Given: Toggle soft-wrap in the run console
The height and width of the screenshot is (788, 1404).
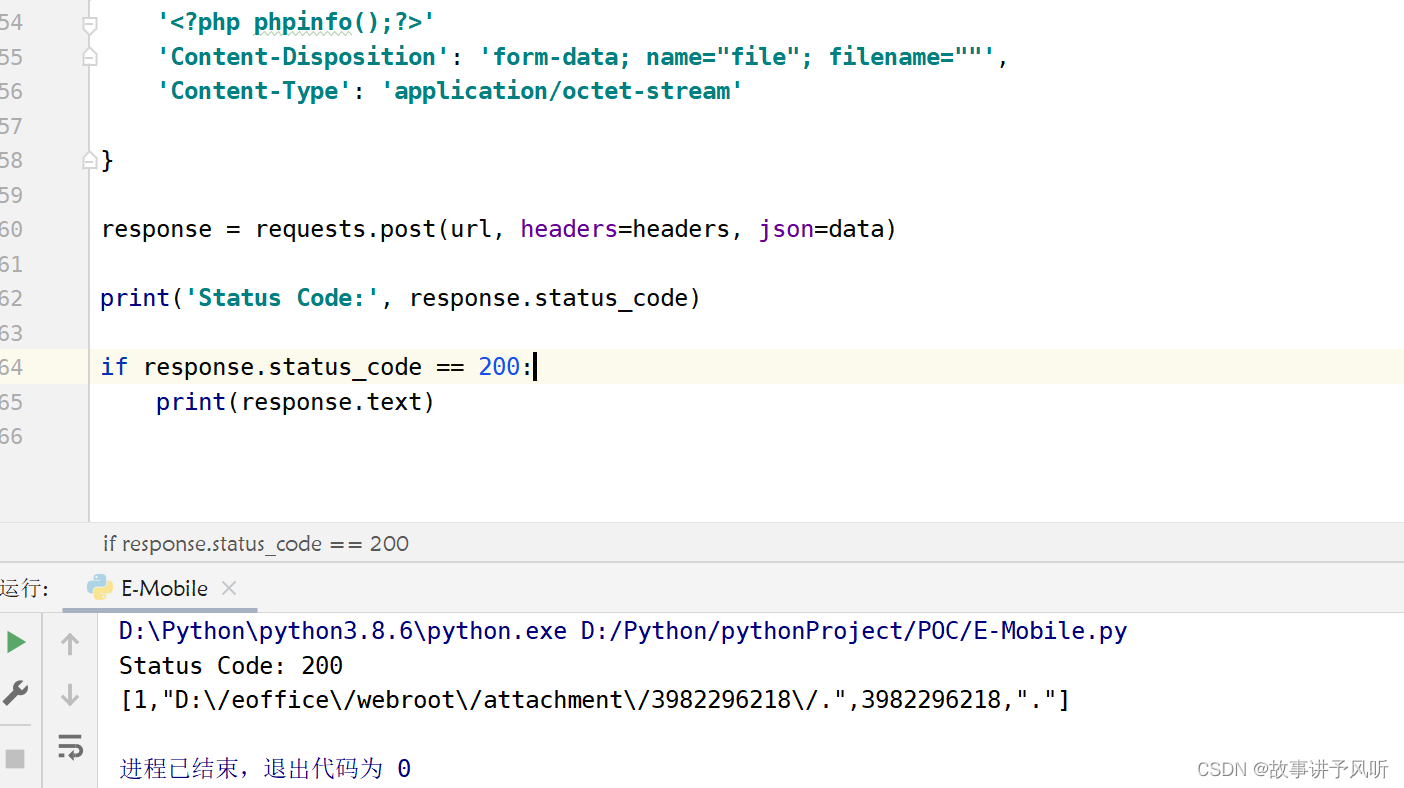Looking at the screenshot, I should [x=69, y=746].
